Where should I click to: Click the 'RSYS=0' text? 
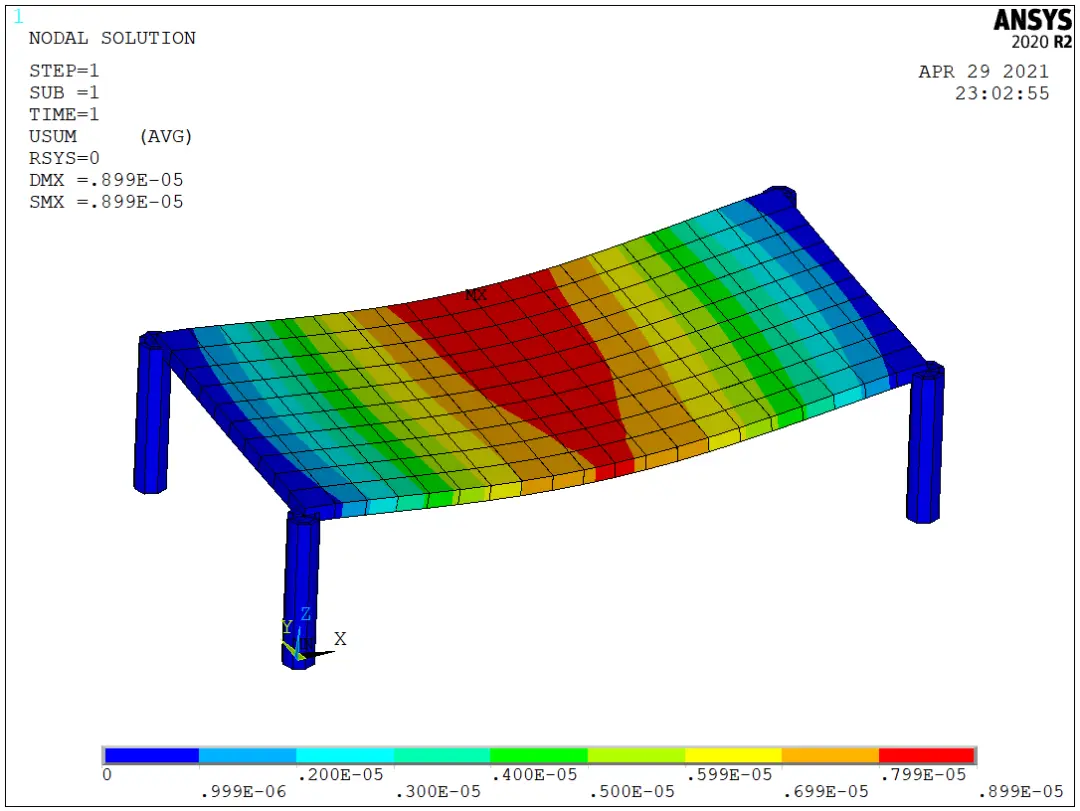click(64, 158)
